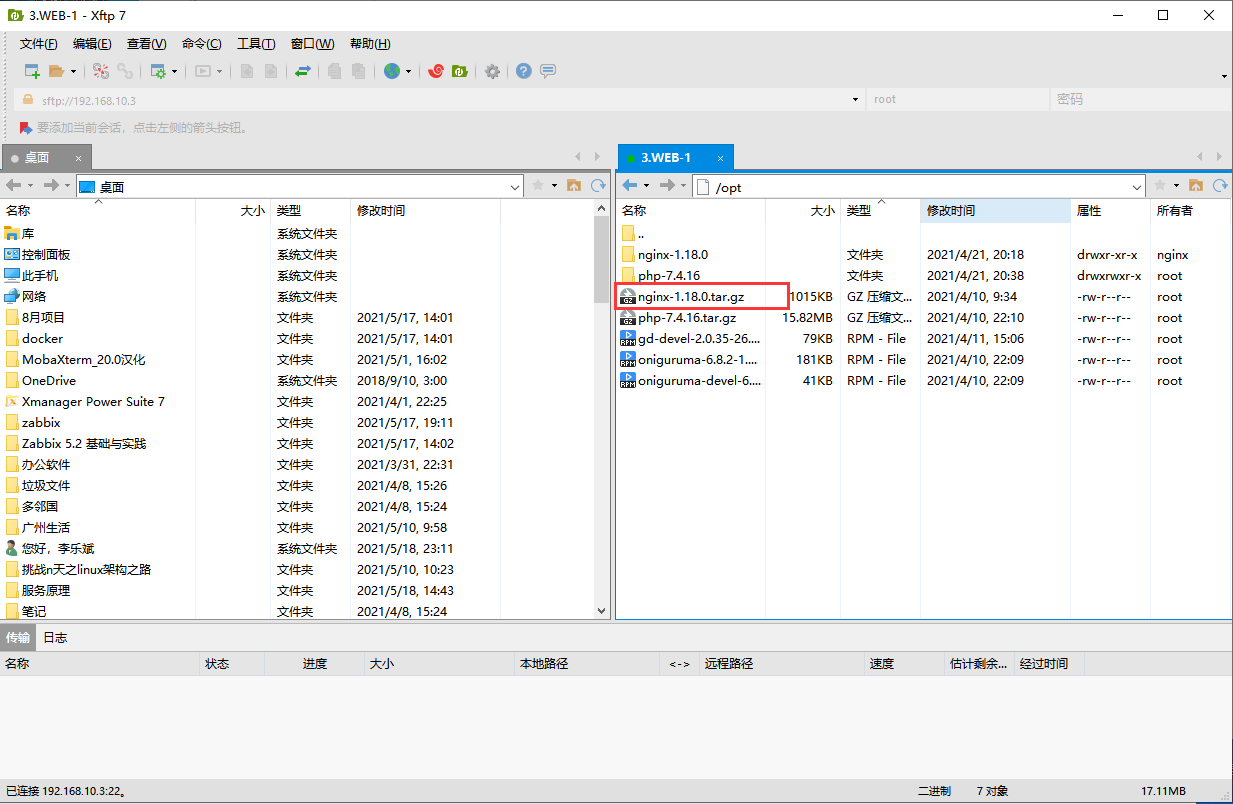The width and height of the screenshot is (1233, 804).
Task: Open the 工具(T) menu
Action: coord(256,44)
